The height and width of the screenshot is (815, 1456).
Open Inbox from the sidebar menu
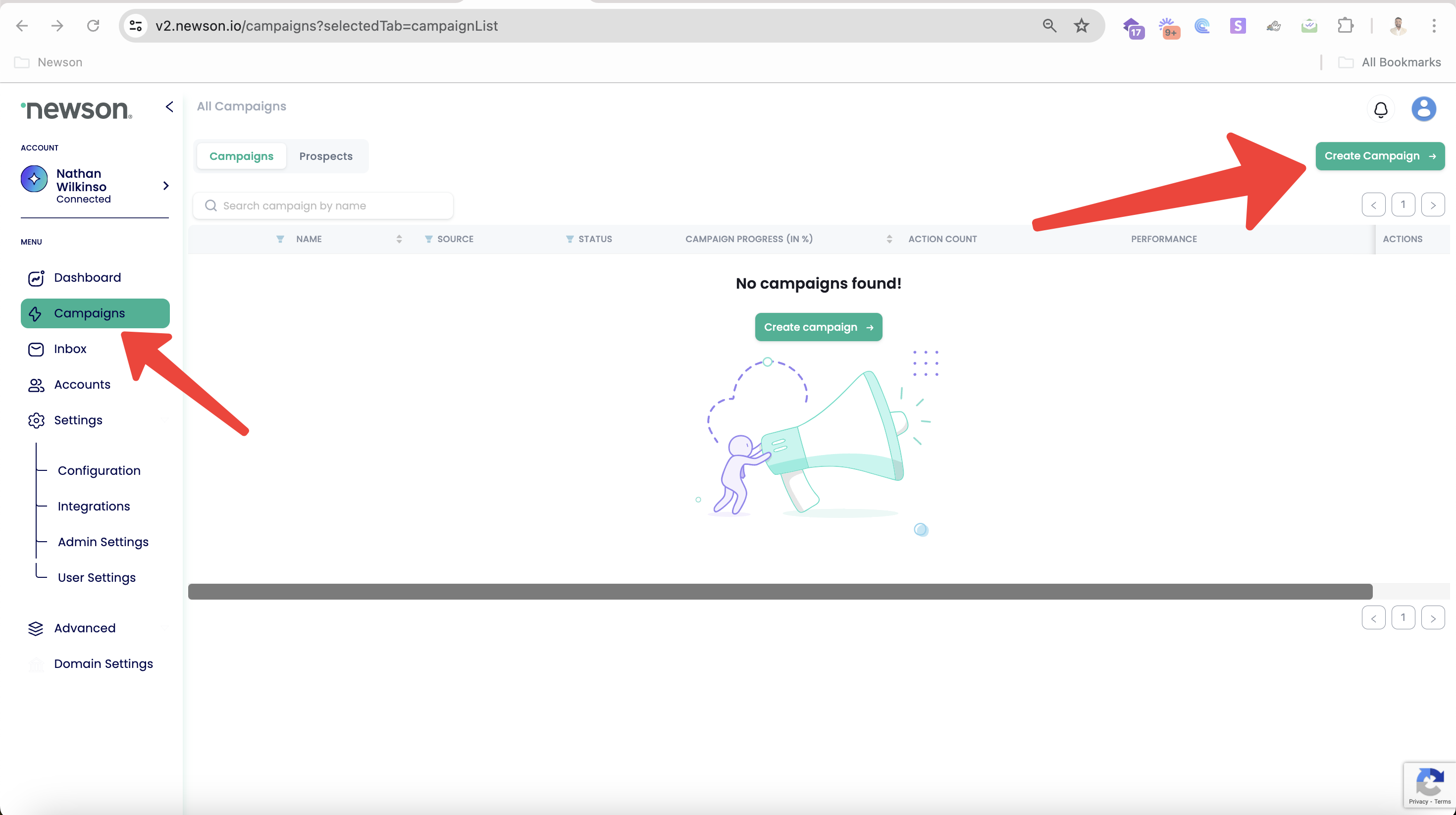[70, 349]
